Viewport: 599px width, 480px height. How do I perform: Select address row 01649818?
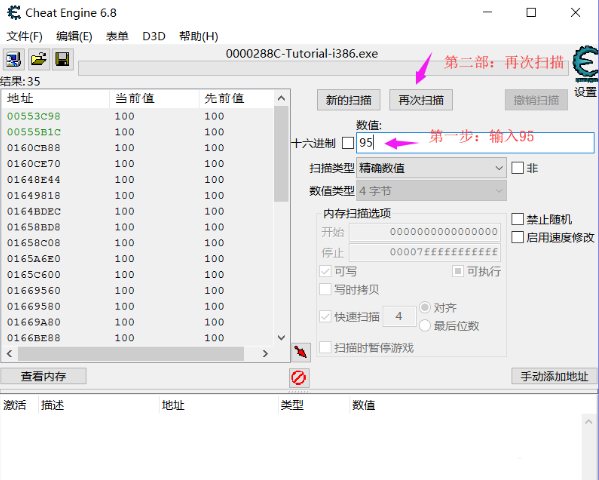[138, 195]
